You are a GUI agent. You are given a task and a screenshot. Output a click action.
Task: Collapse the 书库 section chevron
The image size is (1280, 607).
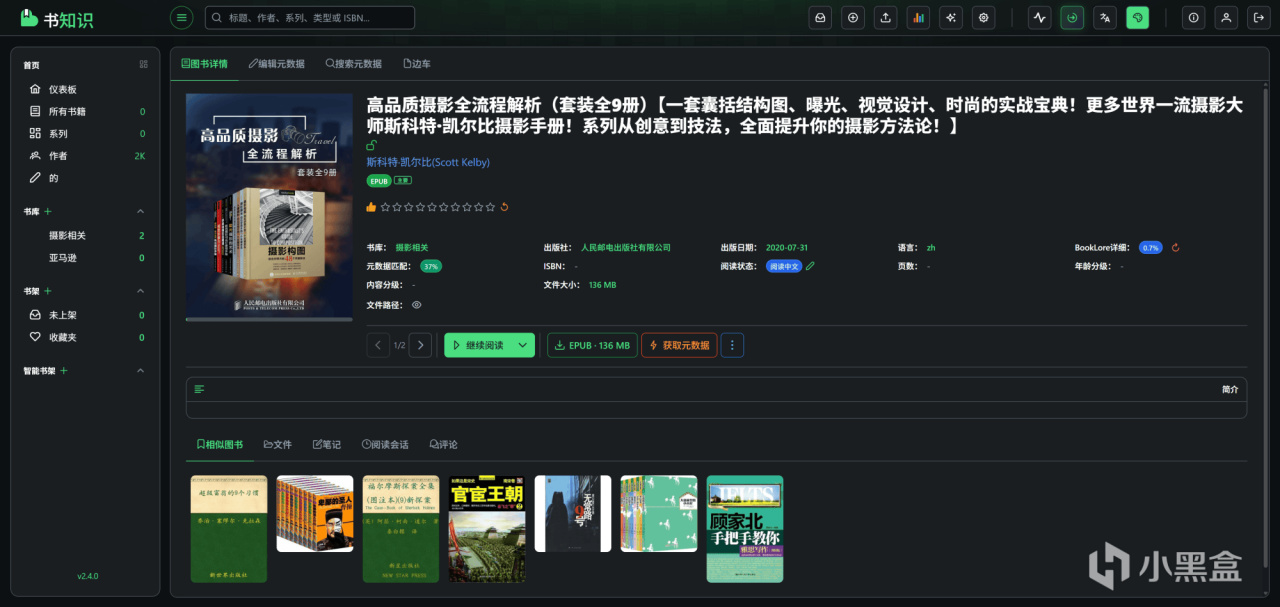[140, 211]
